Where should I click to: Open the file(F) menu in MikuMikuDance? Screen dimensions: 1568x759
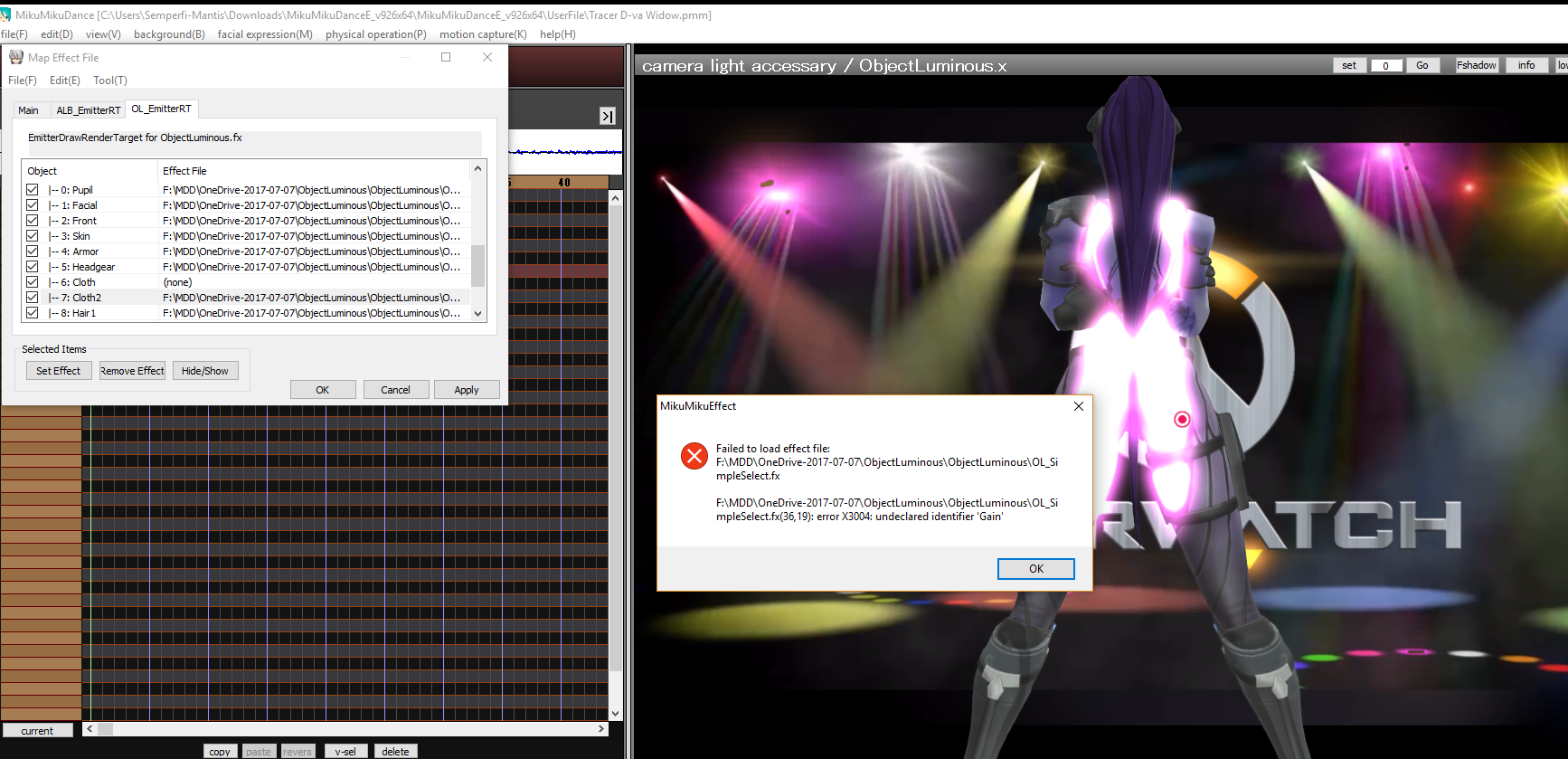tap(14, 34)
